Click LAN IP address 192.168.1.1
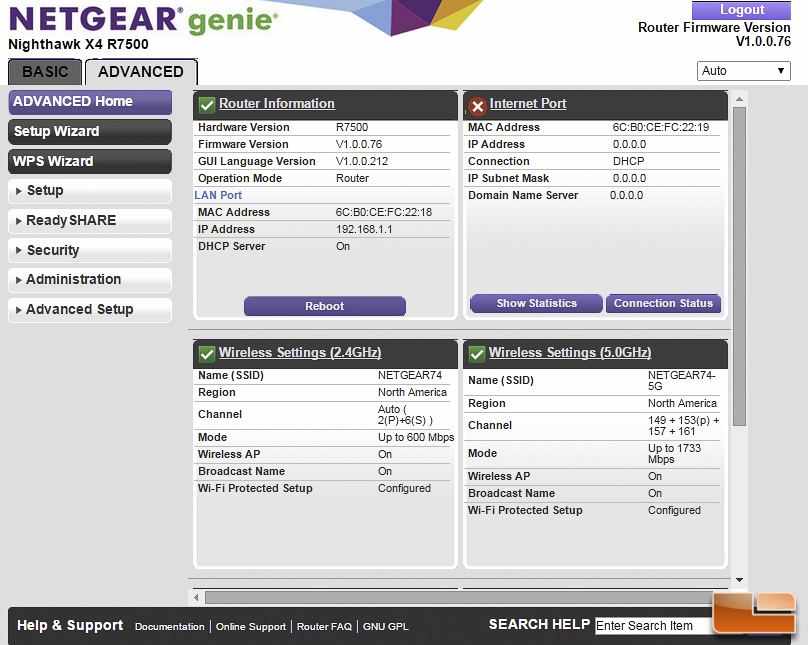Image resolution: width=808 pixels, height=645 pixels. click(364, 229)
